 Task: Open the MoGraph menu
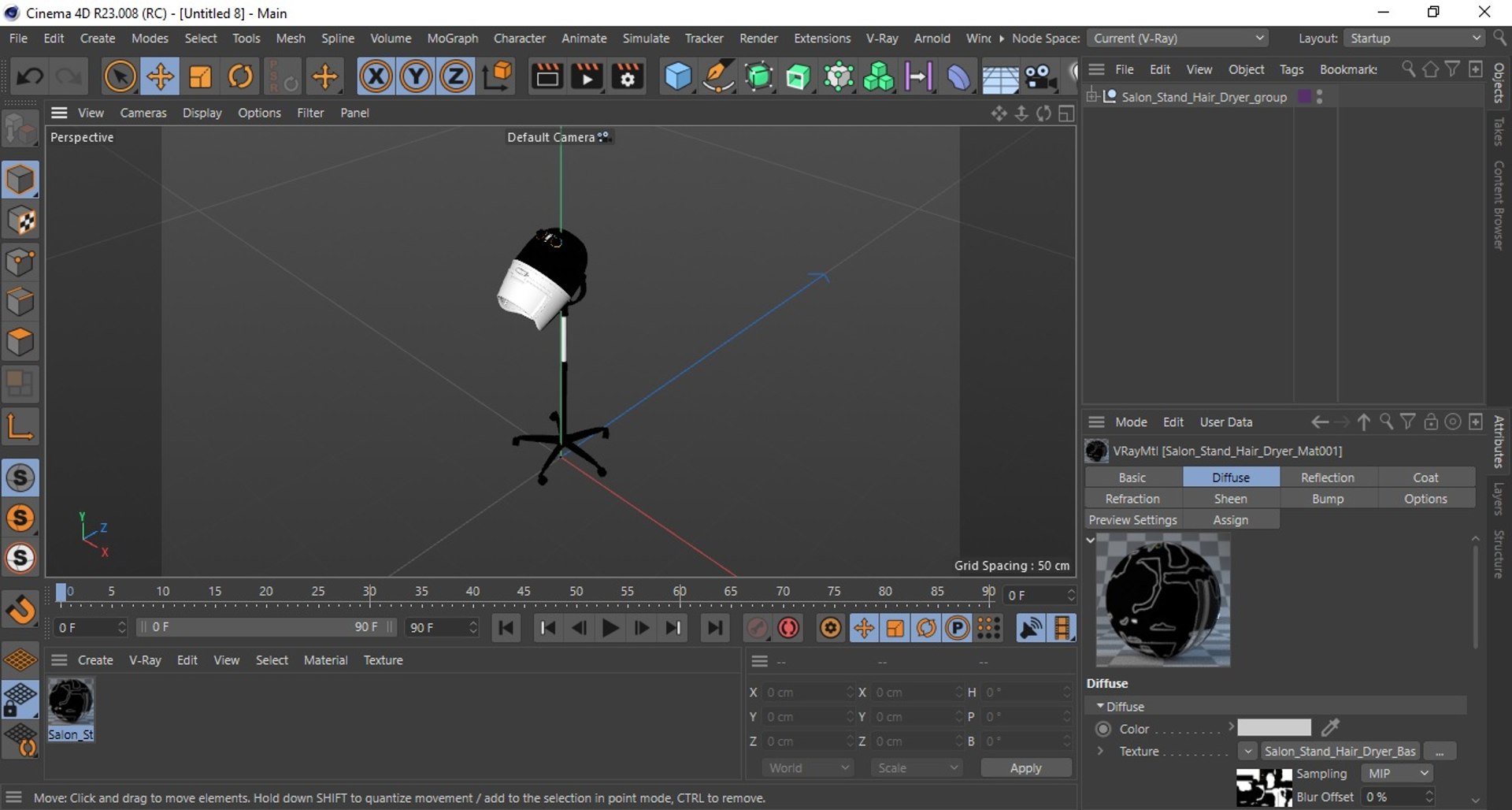pyautogui.click(x=452, y=38)
